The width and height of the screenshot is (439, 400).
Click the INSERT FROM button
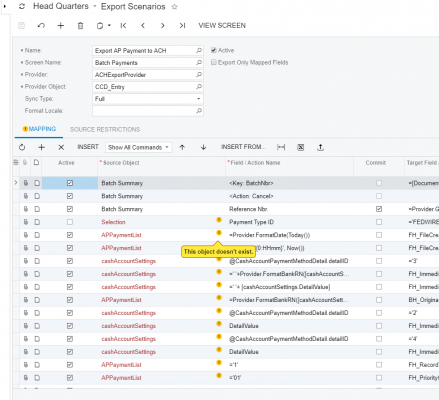point(243,147)
